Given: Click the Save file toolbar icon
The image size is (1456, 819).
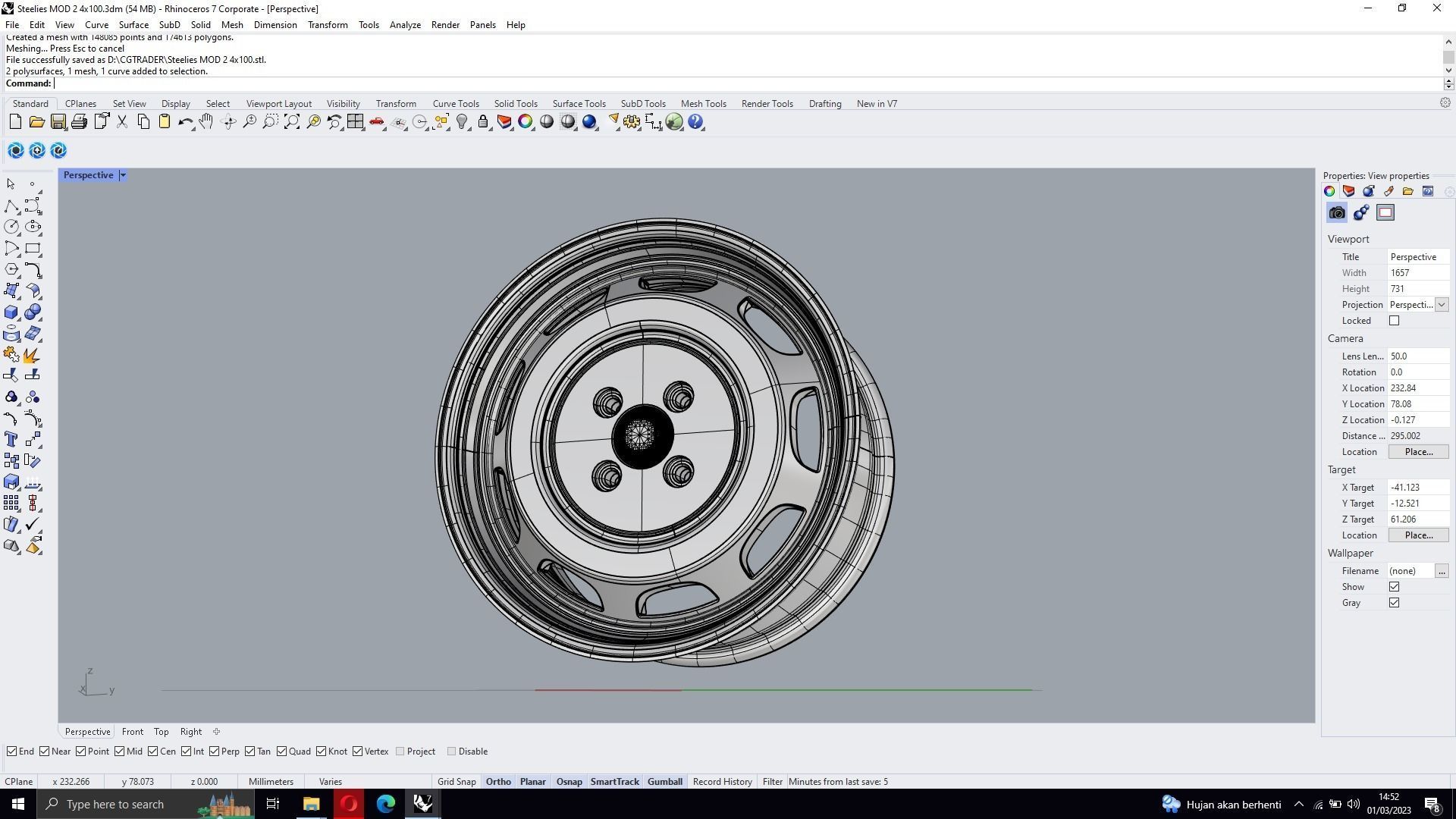Looking at the screenshot, I should tap(58, 122).
